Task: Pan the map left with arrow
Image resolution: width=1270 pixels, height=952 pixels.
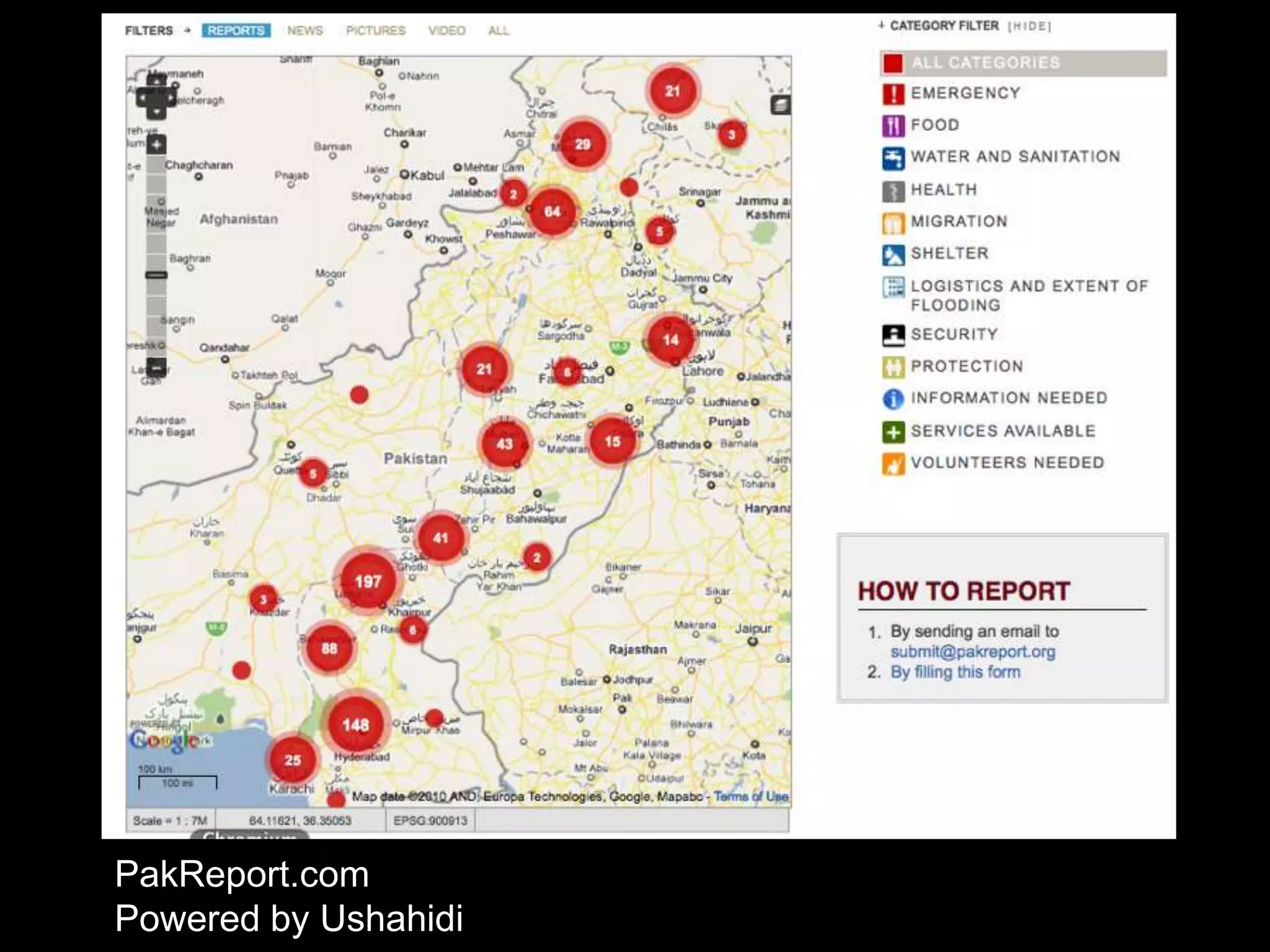Action: [x=142, y=97]
